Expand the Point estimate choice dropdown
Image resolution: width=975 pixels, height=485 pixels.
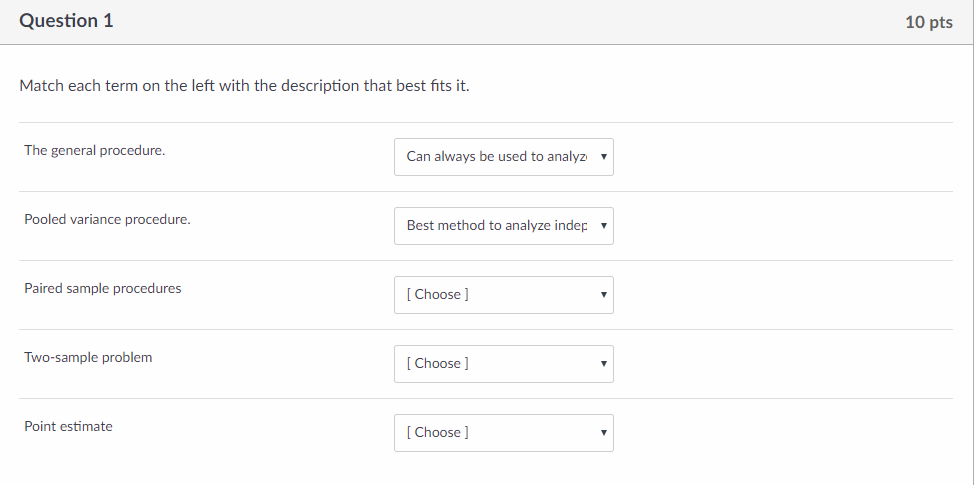click(504, 433)
